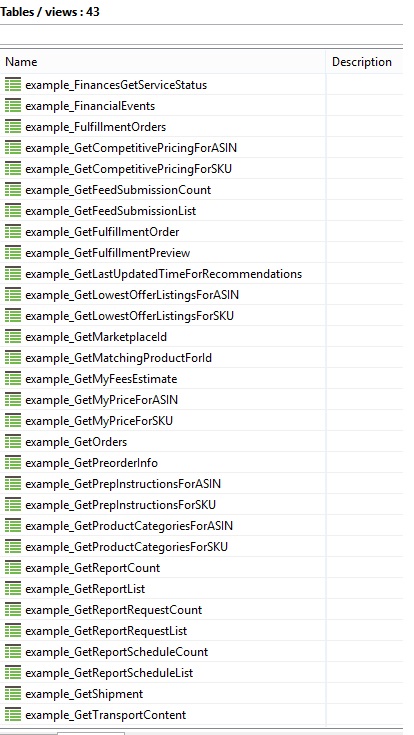Select example_GetLowestOfferListingsForSKU row
Screen dimensions: 414x735
[163, 316]
